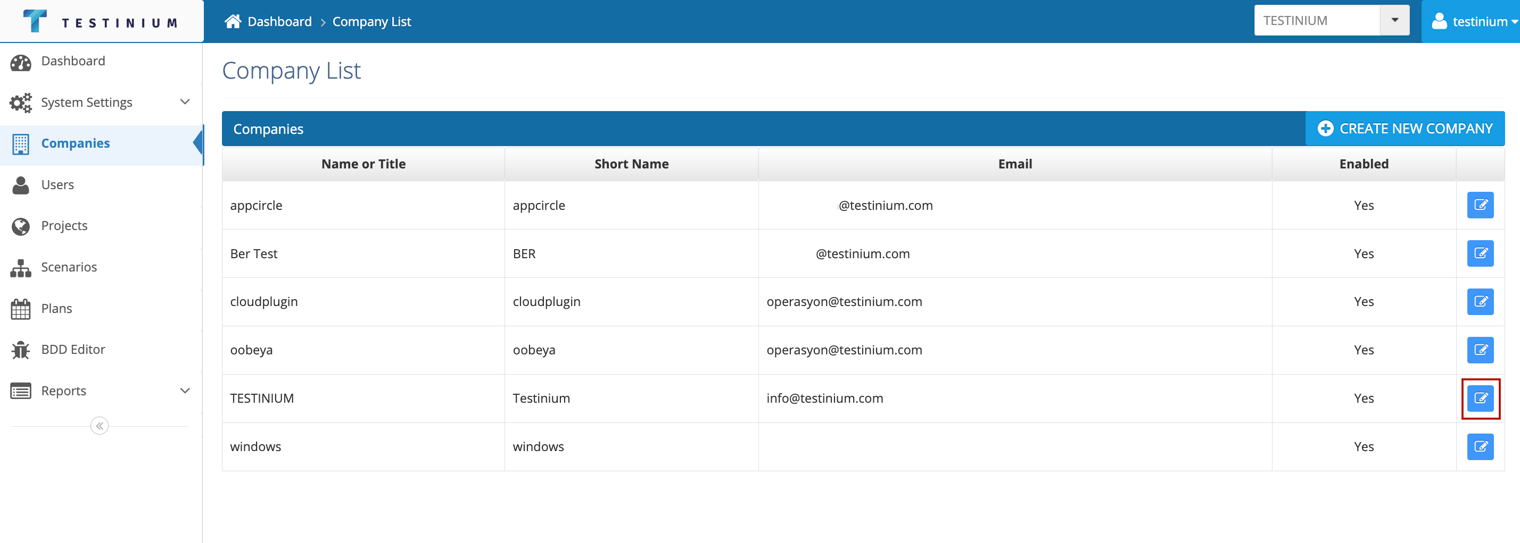Click the TESTINIUM company selector field
1520x543 pixels.
click(x=1318, y=20)
